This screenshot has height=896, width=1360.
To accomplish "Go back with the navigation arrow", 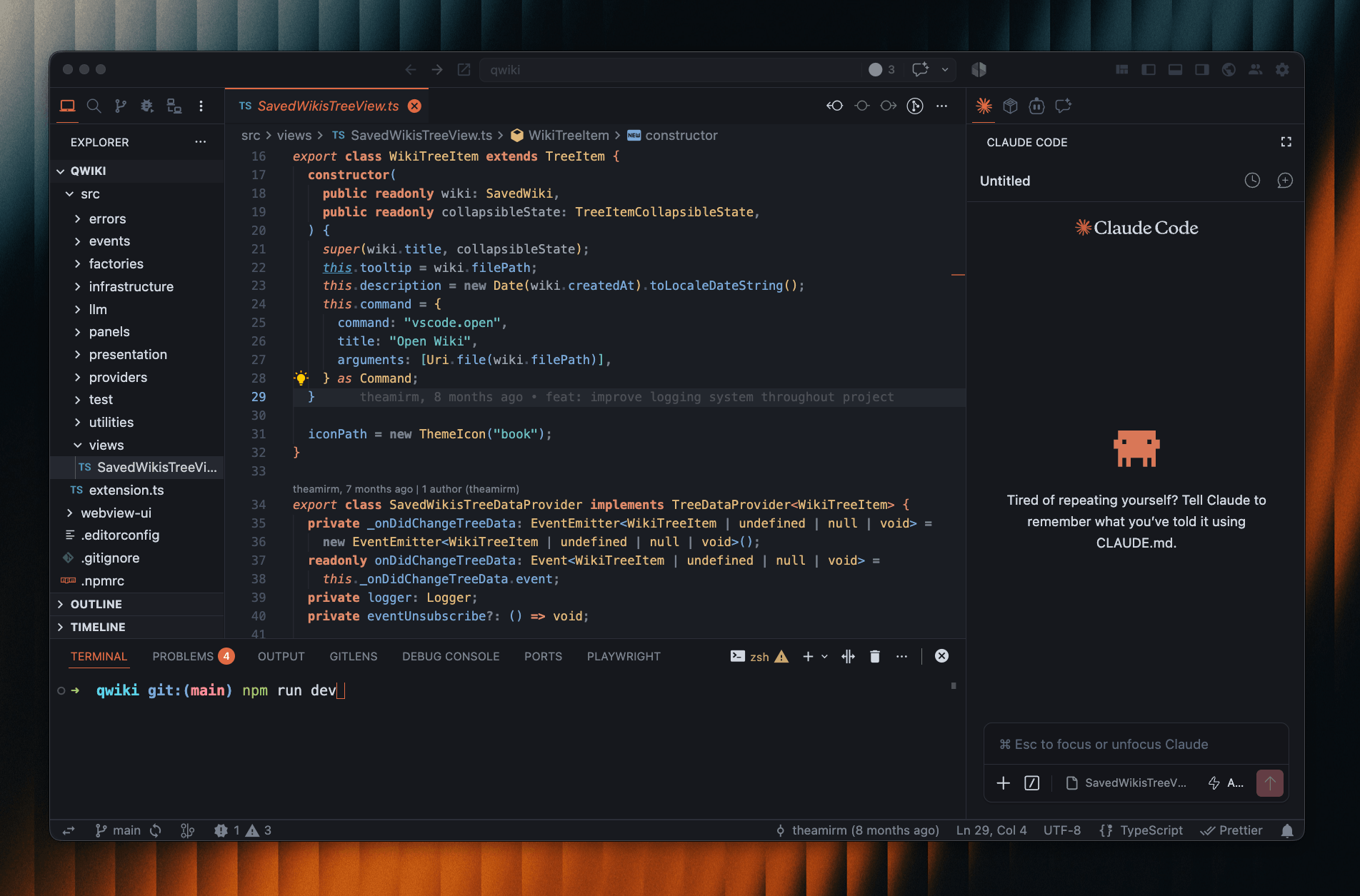I will (411, 69).
